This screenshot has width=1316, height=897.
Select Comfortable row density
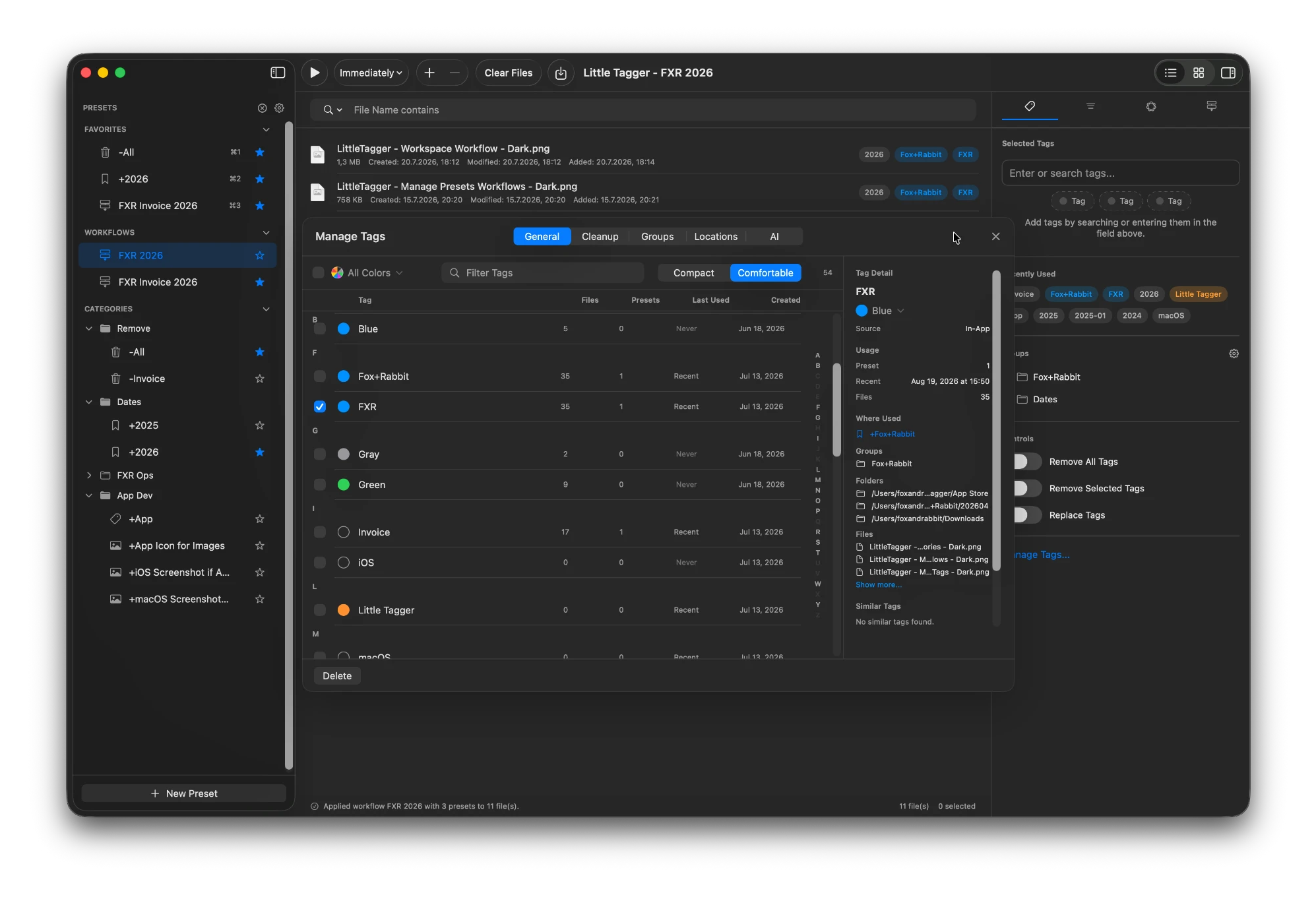[x=766, y=272]
